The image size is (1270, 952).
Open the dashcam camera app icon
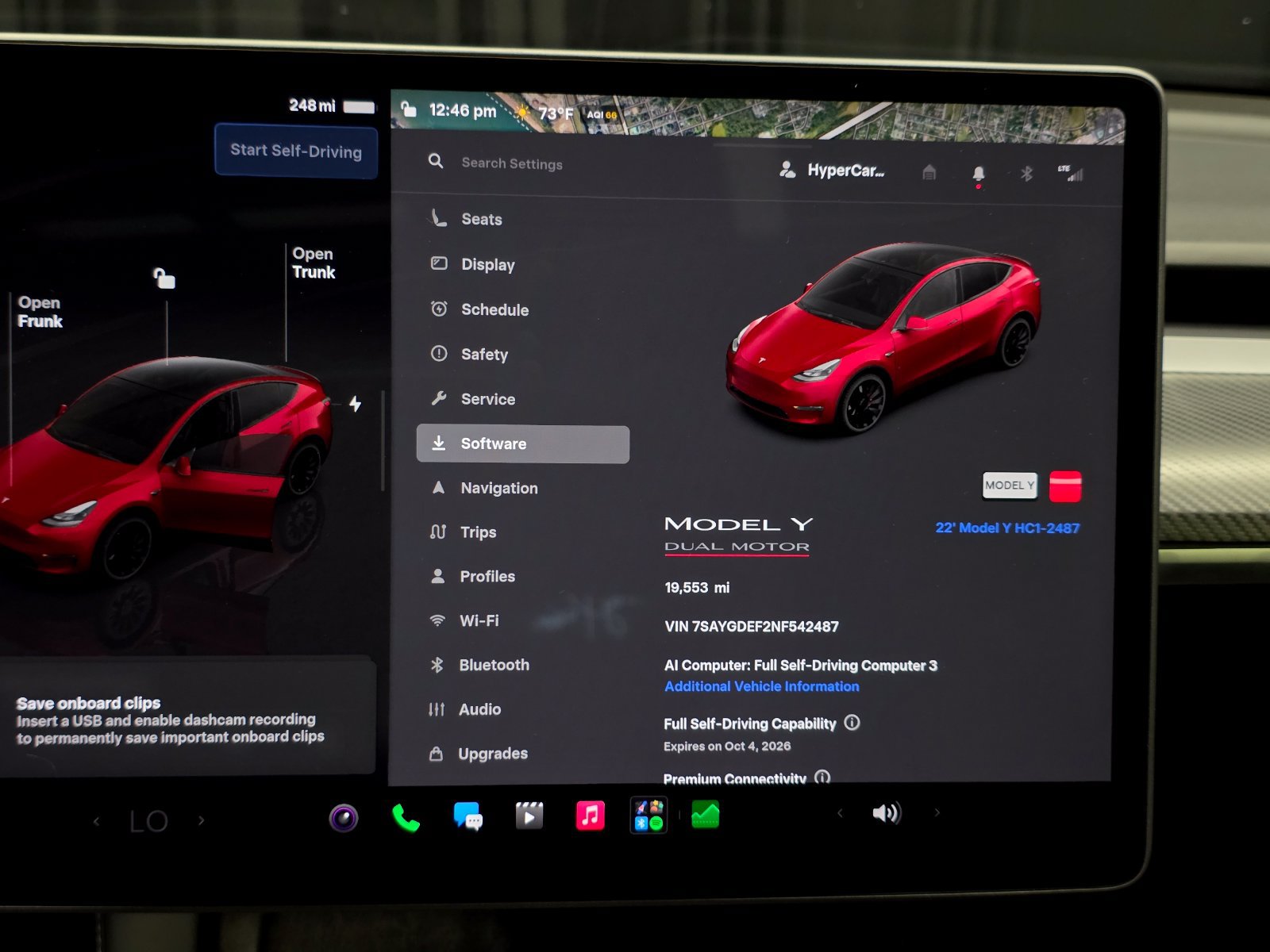pyautogui.click(x=344, y=817)
